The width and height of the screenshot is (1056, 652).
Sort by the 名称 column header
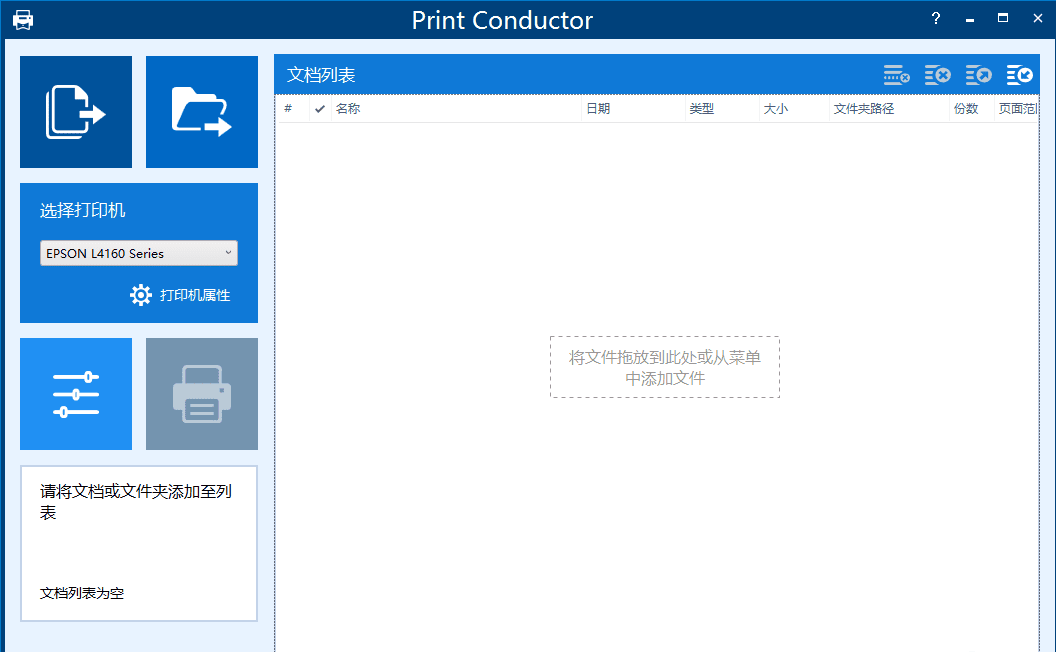[456, 108]
